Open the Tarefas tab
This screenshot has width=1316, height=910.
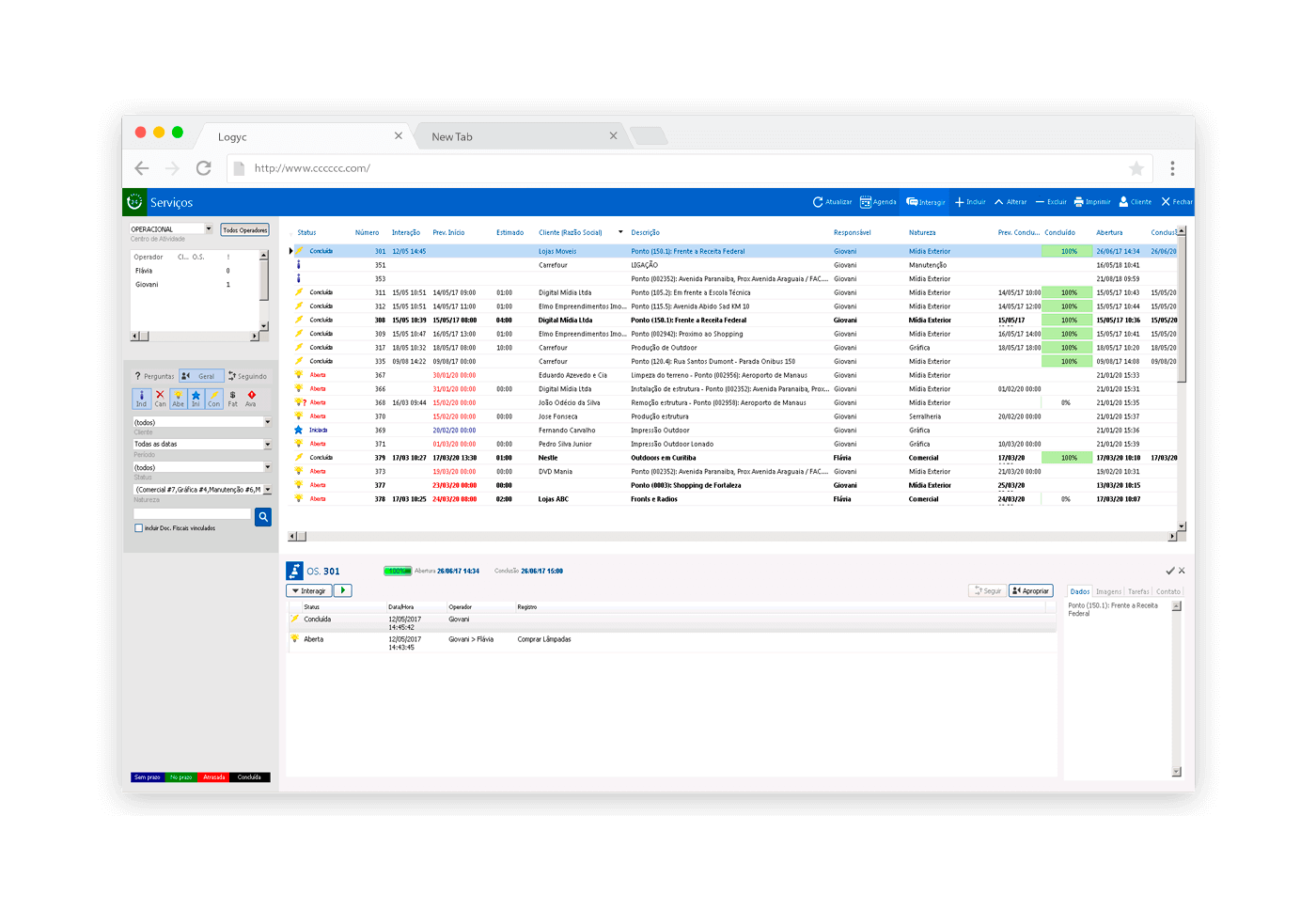pyautogui.click(x=1138, y=591)
